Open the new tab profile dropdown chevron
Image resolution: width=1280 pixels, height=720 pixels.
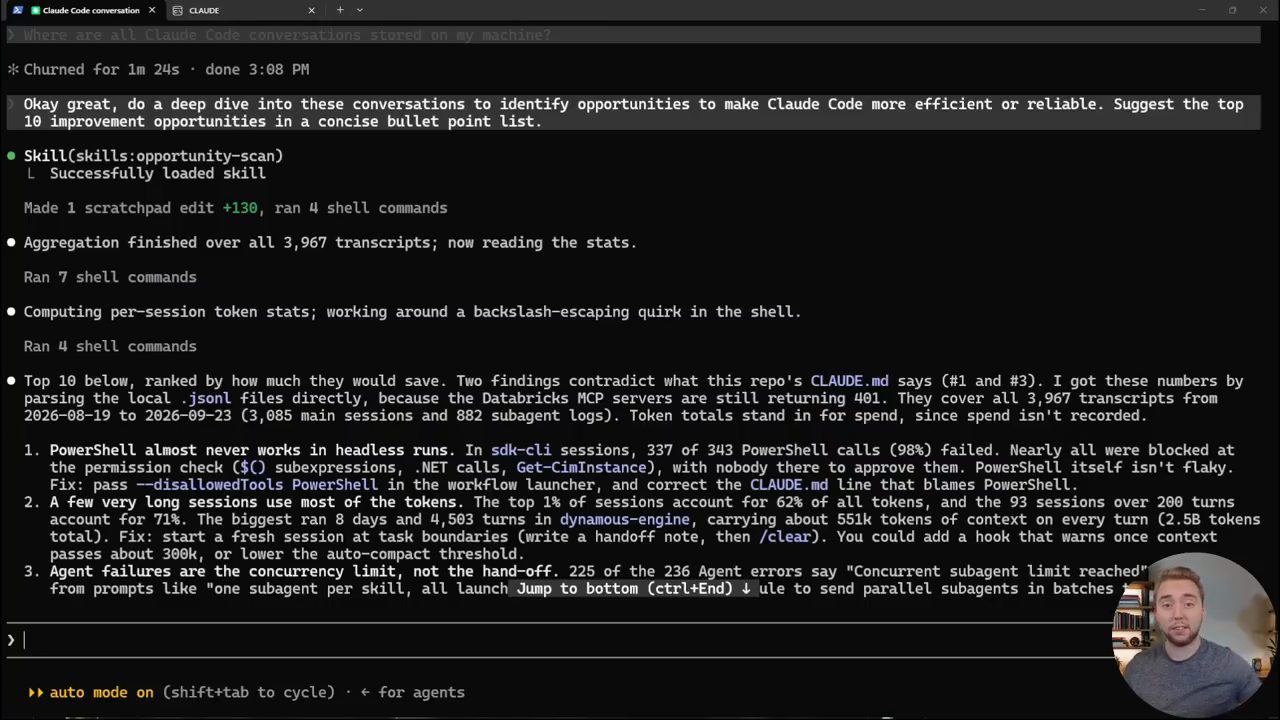pyautogui.click(x=360, y=10)
